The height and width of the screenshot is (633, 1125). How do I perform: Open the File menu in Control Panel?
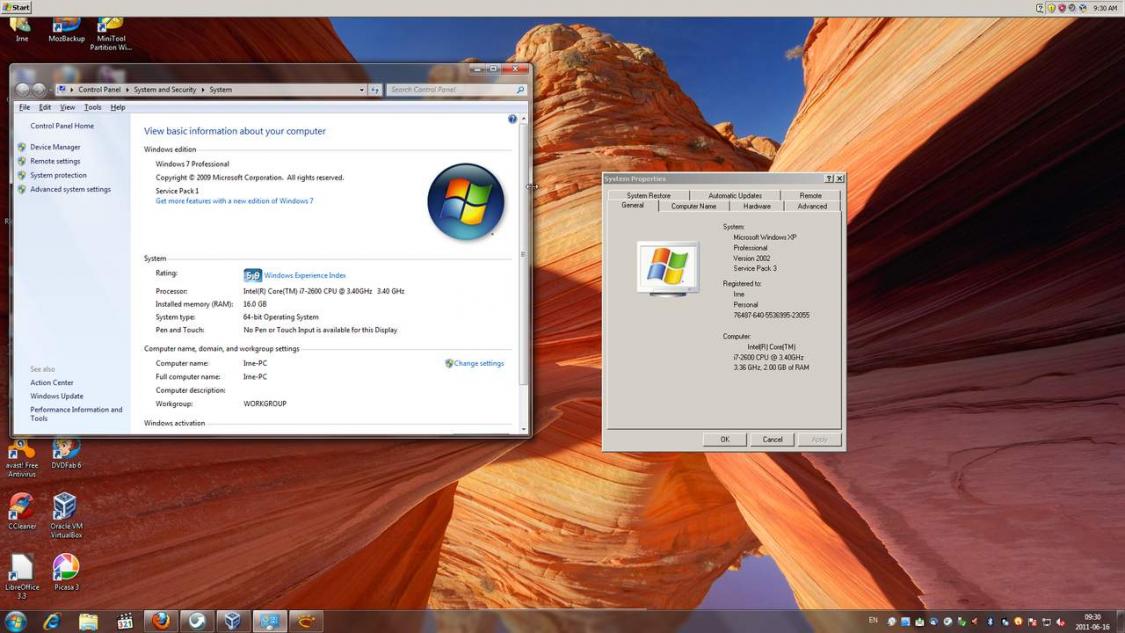(x=24, y=108)
